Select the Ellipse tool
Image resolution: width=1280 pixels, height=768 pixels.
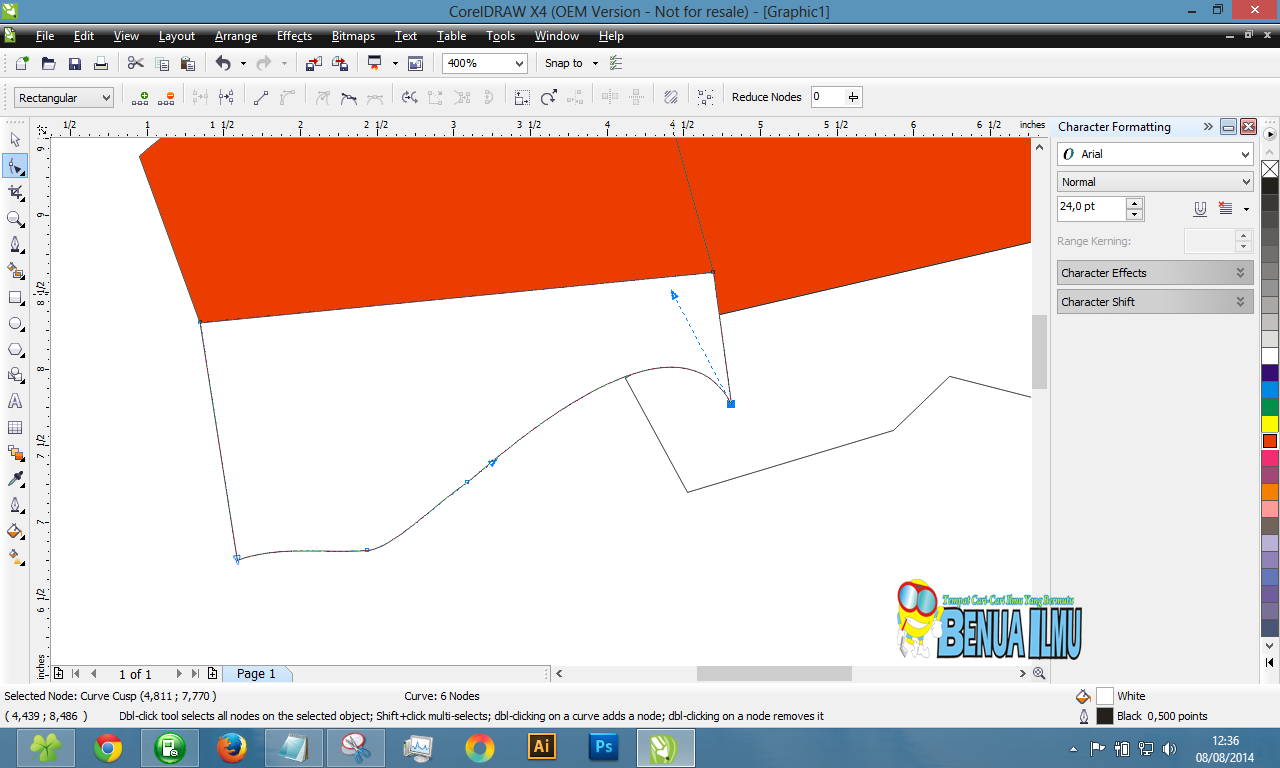point(15,324)
